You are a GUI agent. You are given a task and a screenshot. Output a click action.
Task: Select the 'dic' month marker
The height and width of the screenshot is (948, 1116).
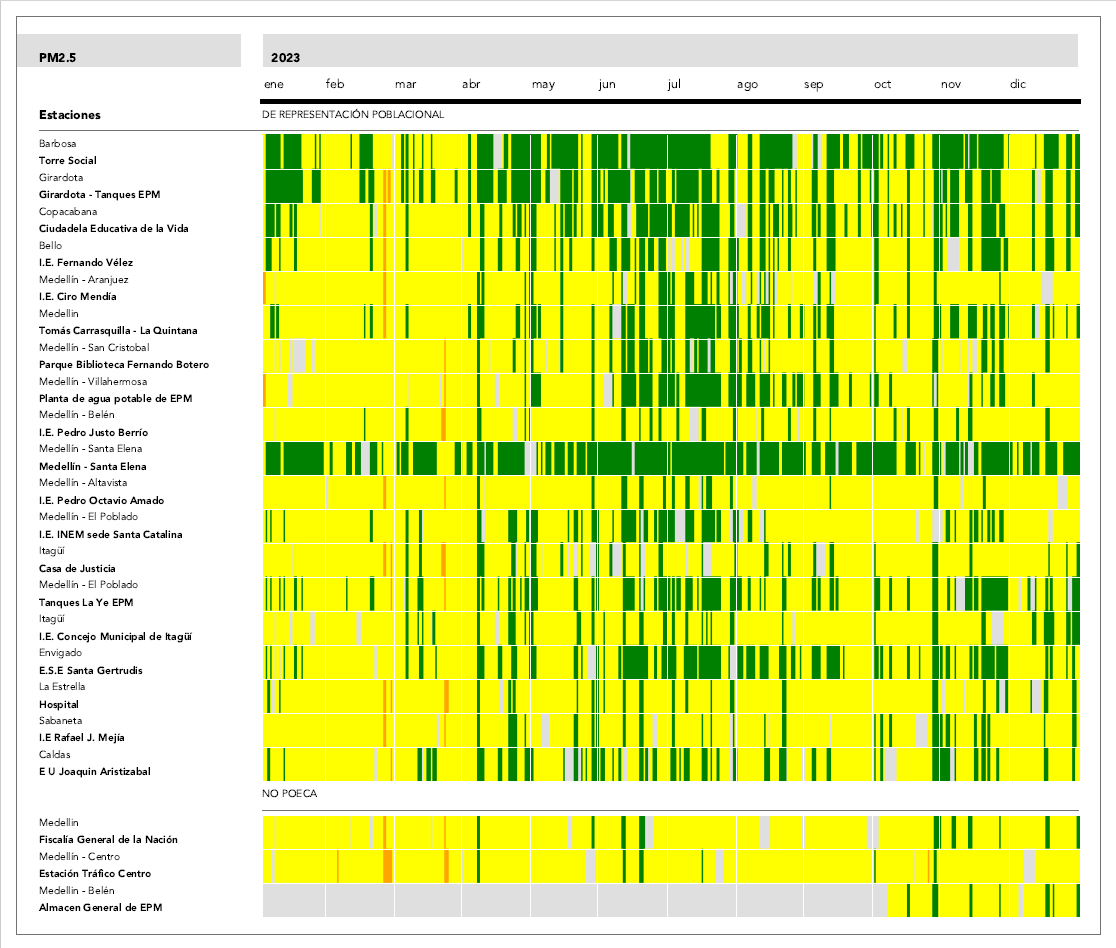(1017, 85)
